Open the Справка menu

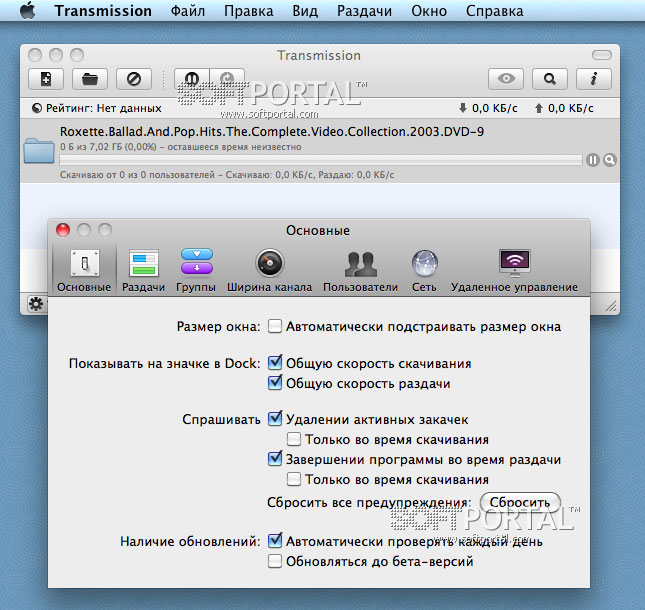494,11
